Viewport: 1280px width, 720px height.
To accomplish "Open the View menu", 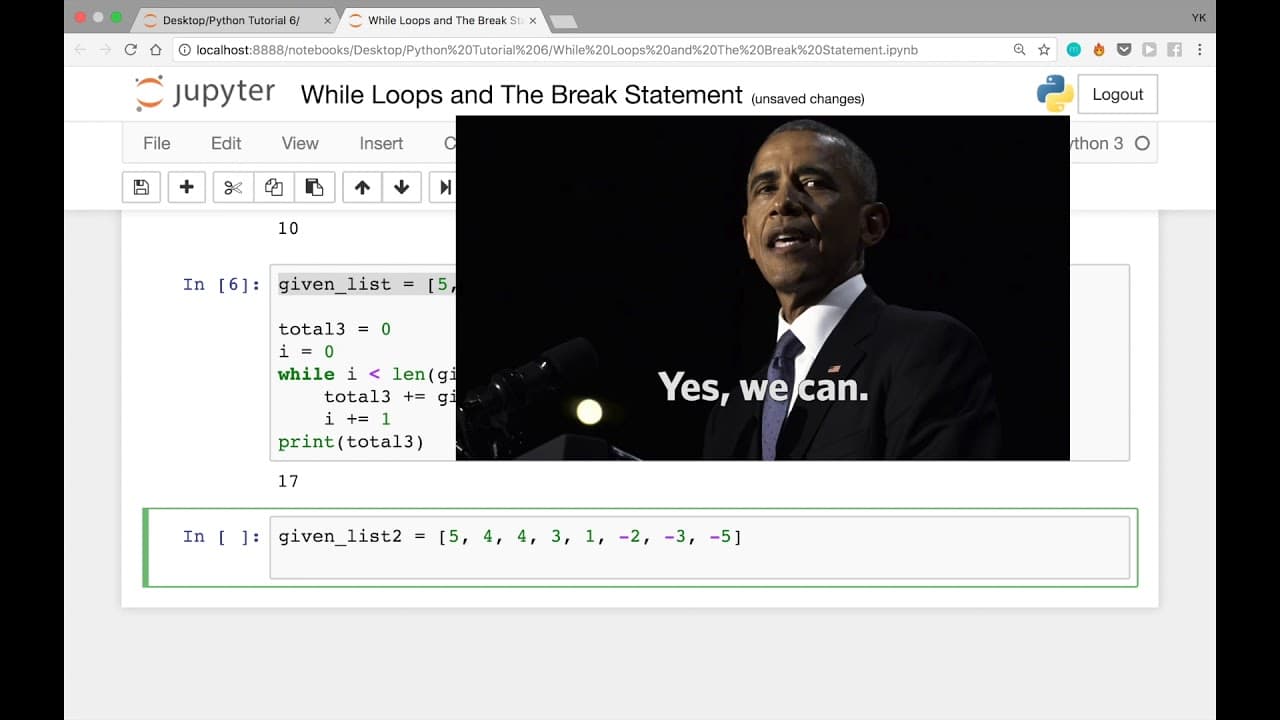I will coord(300,143).
